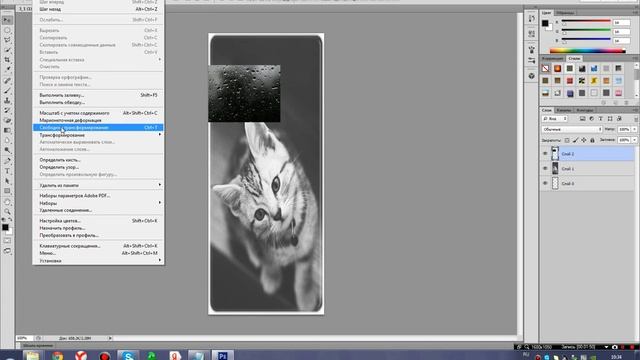Open status bar document info arrow

click(110, 338)
